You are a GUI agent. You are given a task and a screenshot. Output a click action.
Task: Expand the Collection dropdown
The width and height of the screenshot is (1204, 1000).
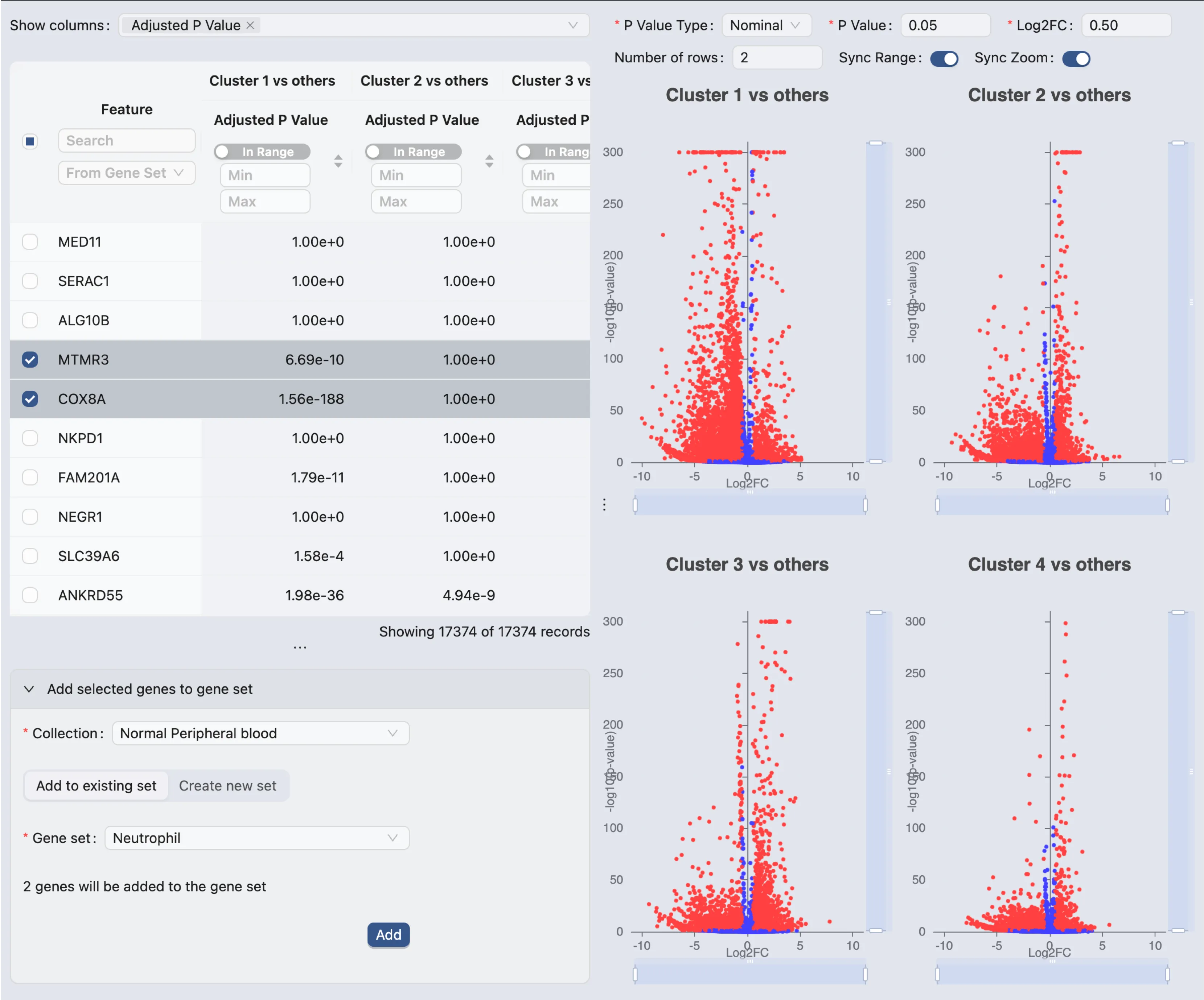click(260, 734)
